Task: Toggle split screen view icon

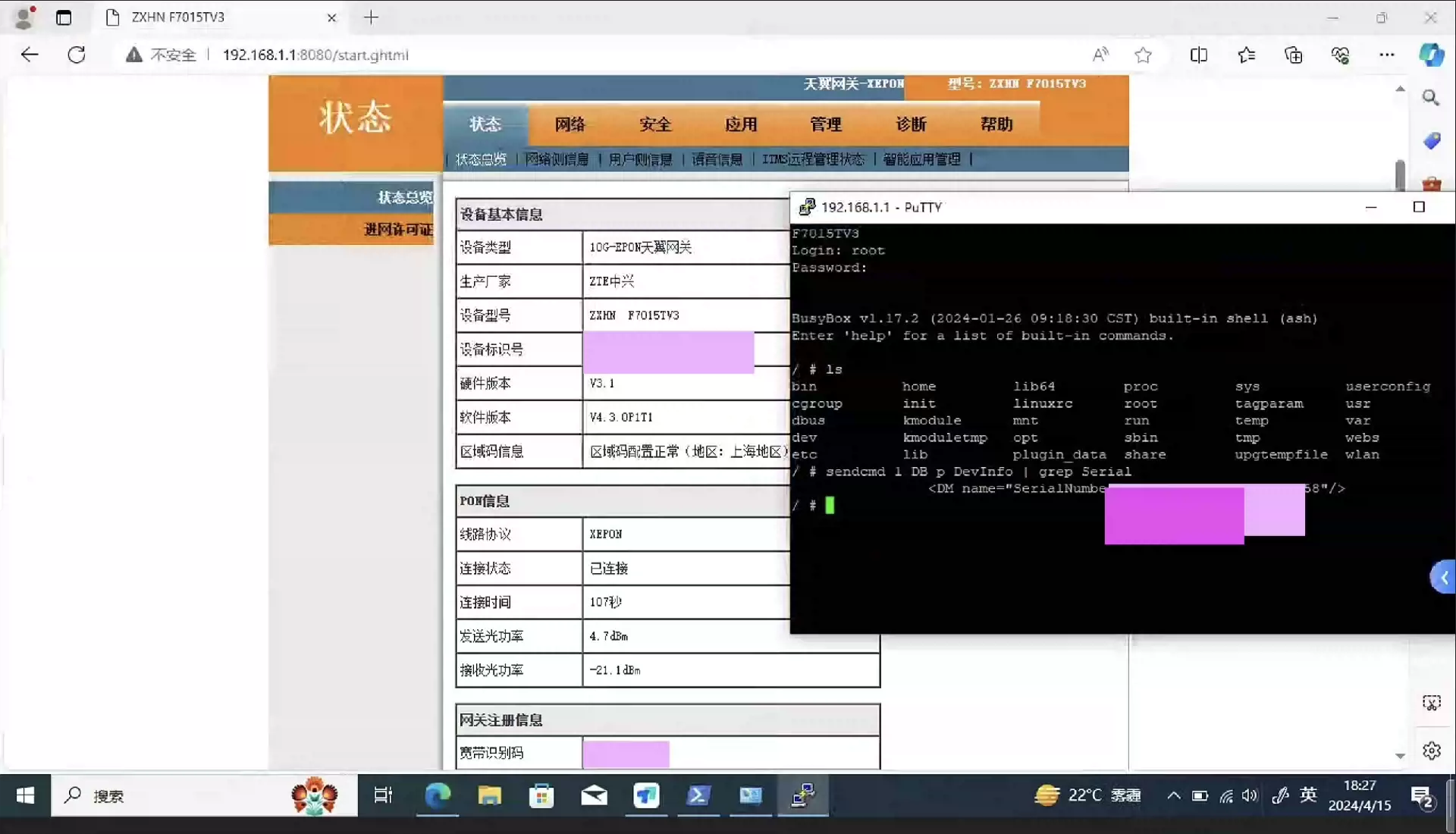Action: (x=1199, y=55)
